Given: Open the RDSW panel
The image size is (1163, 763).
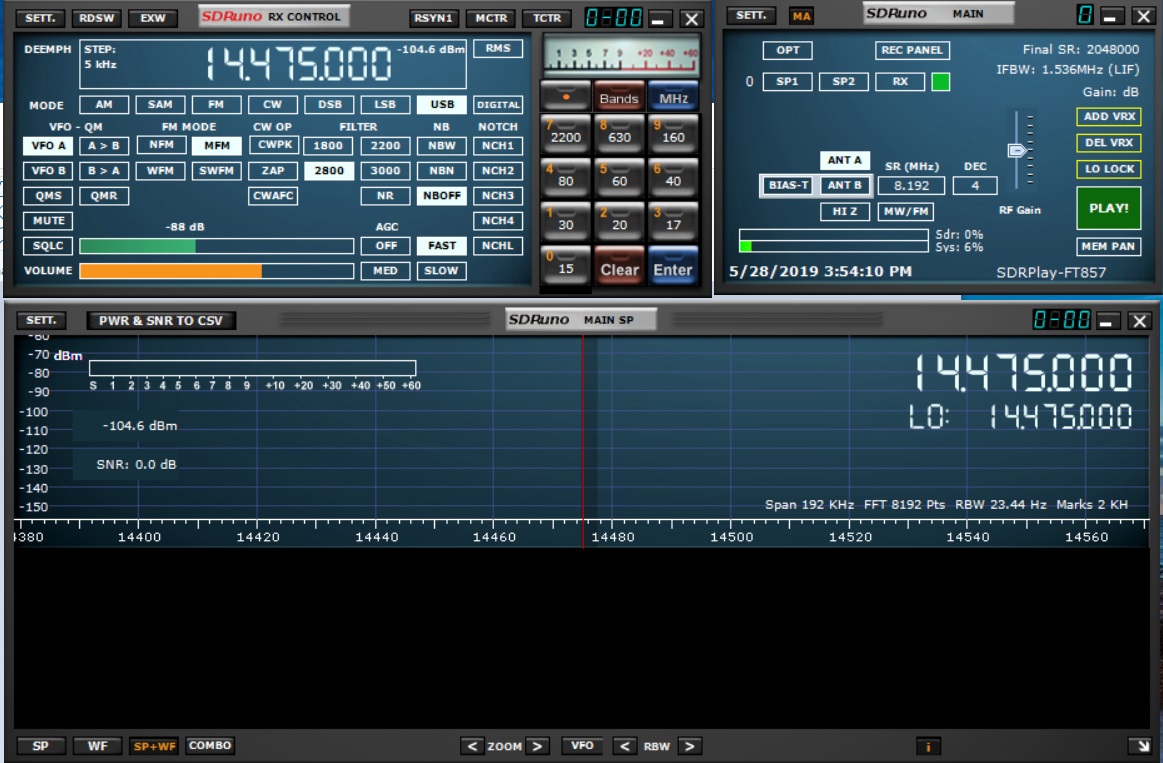Looking at the screenshot, I should pos(96,18).
